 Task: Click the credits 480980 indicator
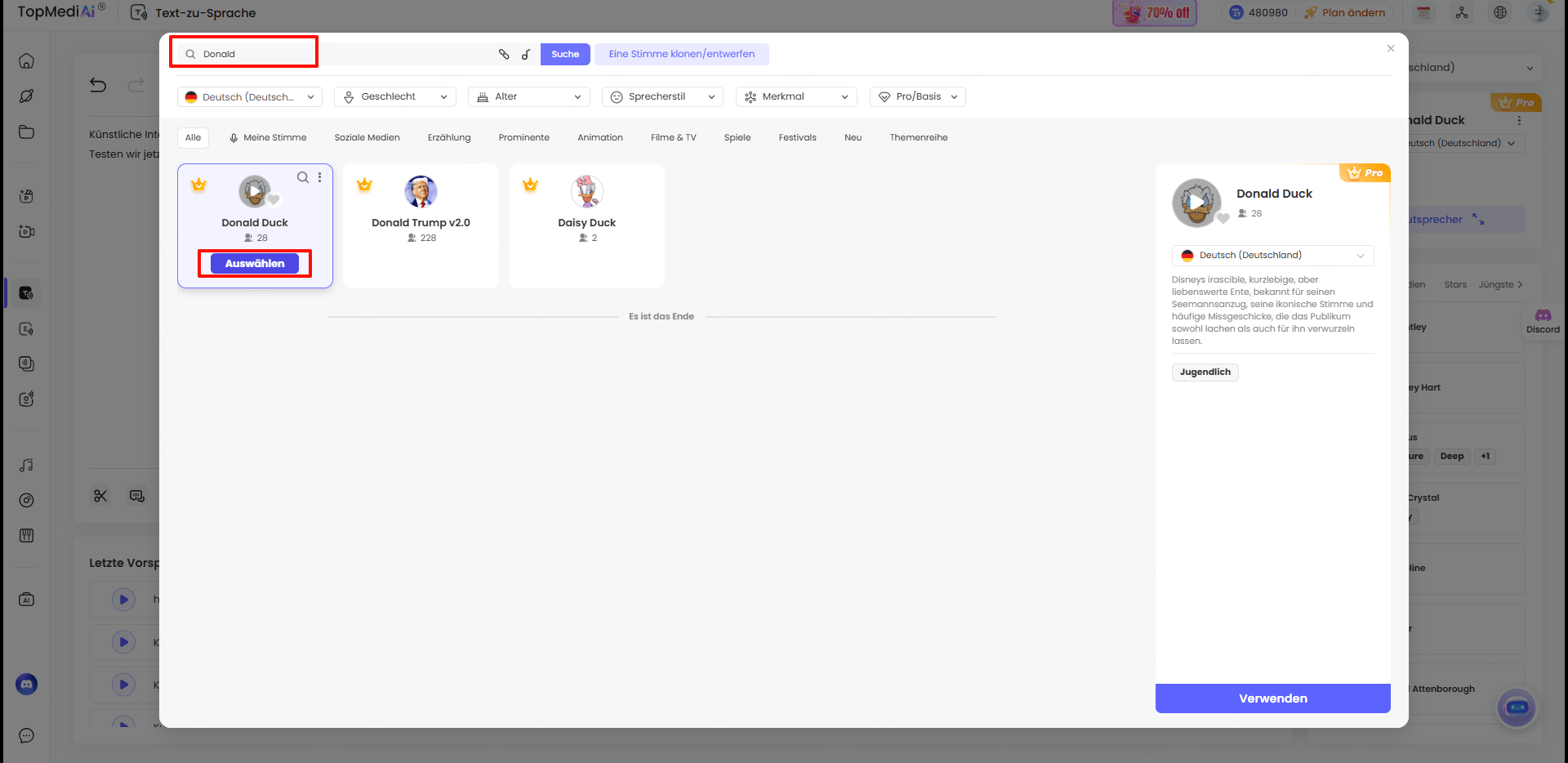click(1258, 12)
